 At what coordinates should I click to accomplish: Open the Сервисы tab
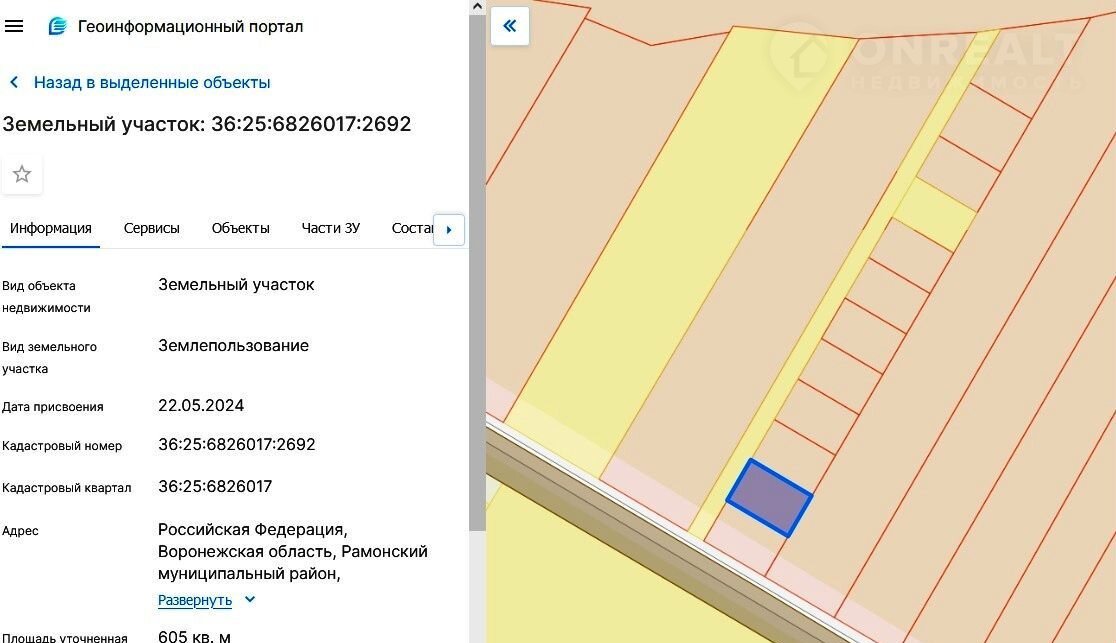click(x=152, y=228)
